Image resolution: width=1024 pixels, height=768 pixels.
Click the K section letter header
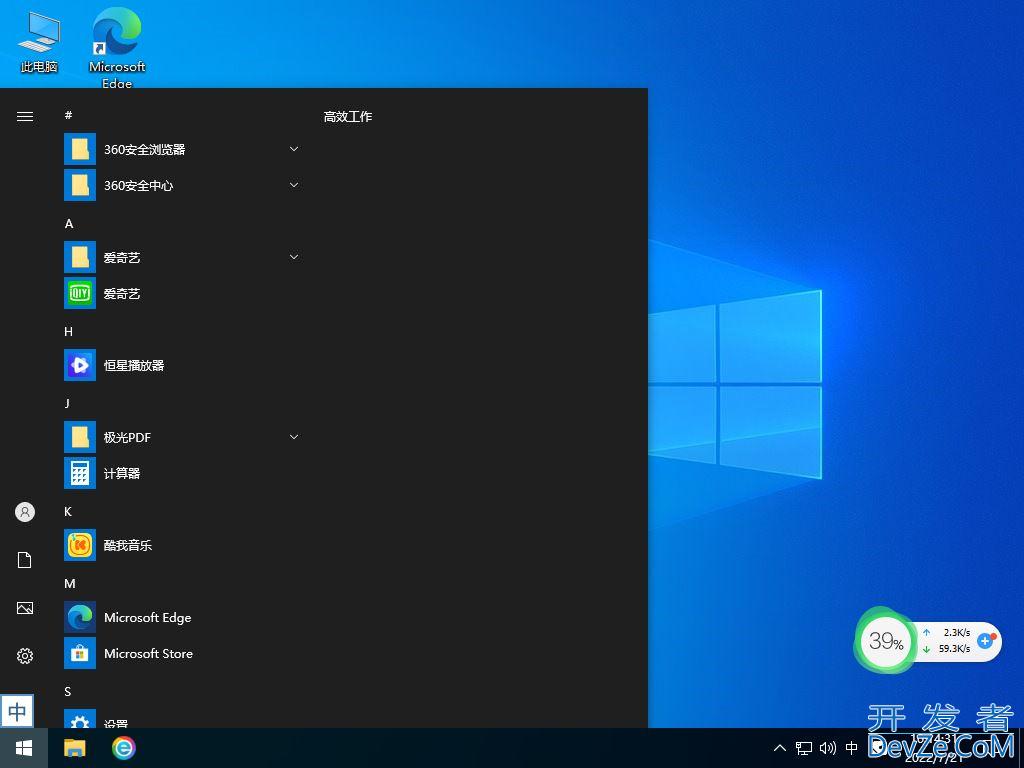pyautogui.click(x=68, y=511)
